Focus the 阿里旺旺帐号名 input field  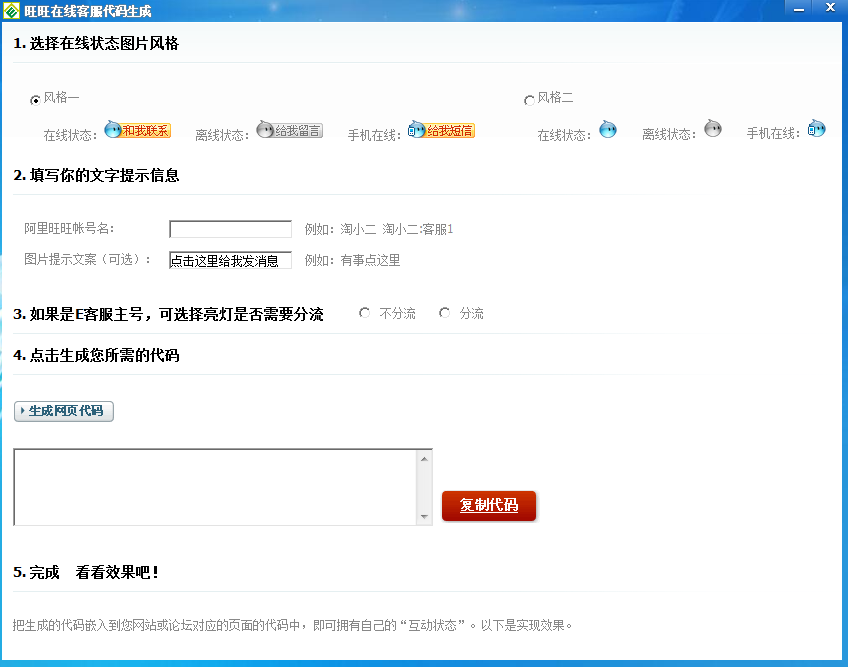(x=230, y=229)
